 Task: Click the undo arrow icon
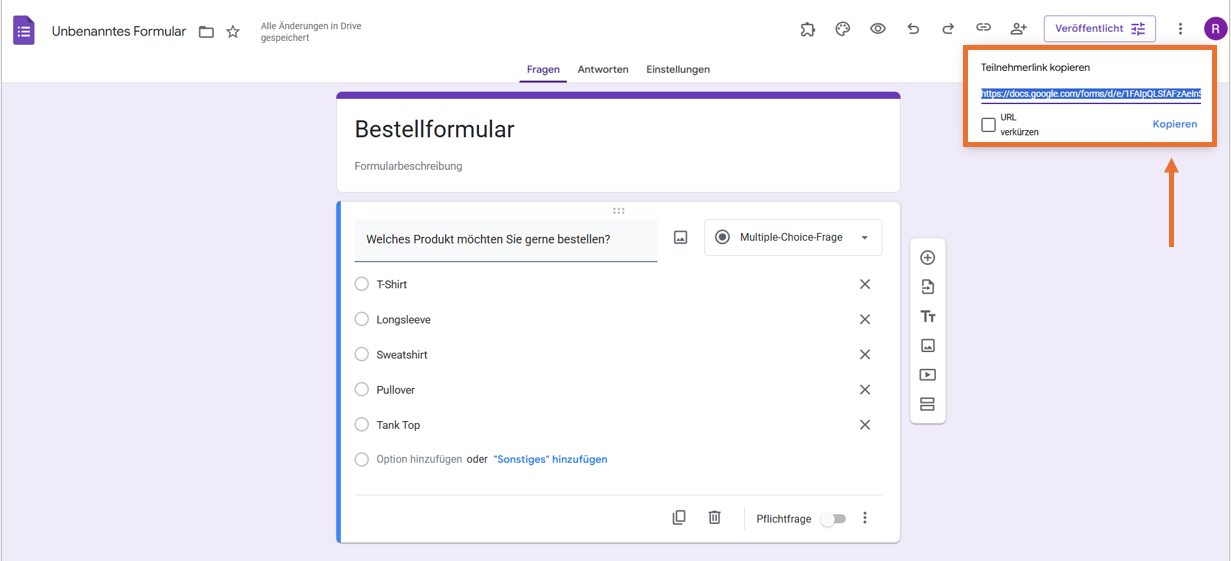click(913, 29)
